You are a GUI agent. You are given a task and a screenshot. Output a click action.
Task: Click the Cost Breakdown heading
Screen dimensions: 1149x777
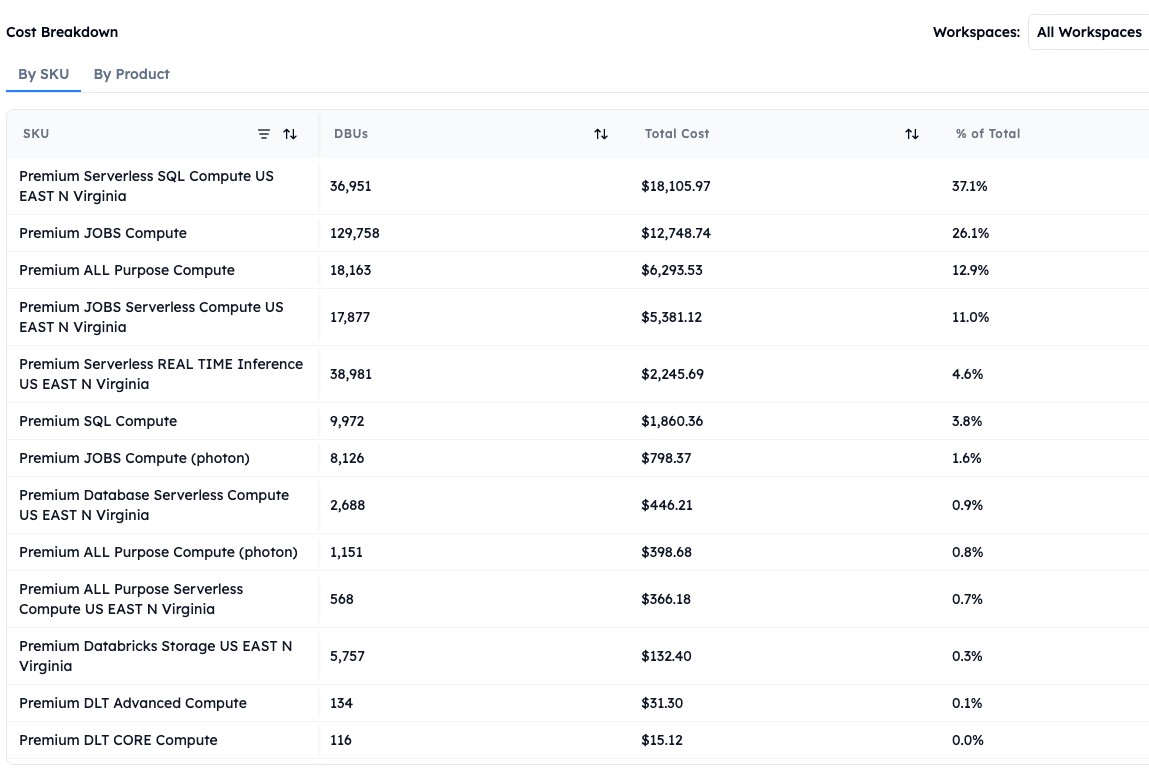tap(62, 32)
